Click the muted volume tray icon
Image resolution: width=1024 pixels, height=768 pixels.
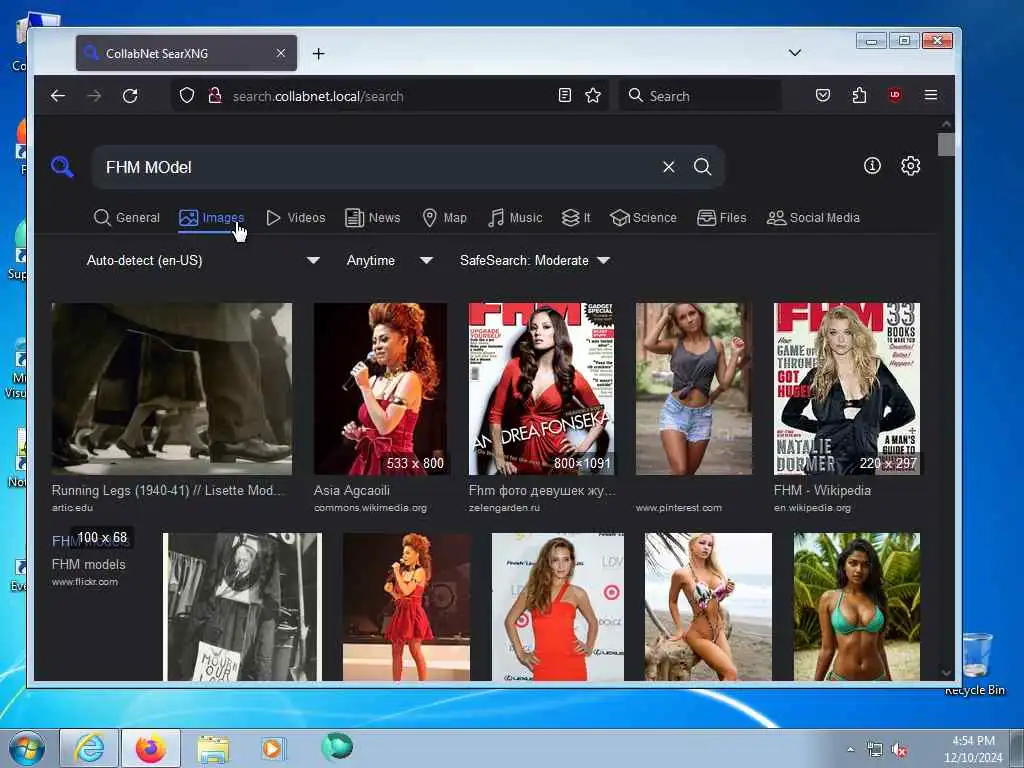[900, 750]
